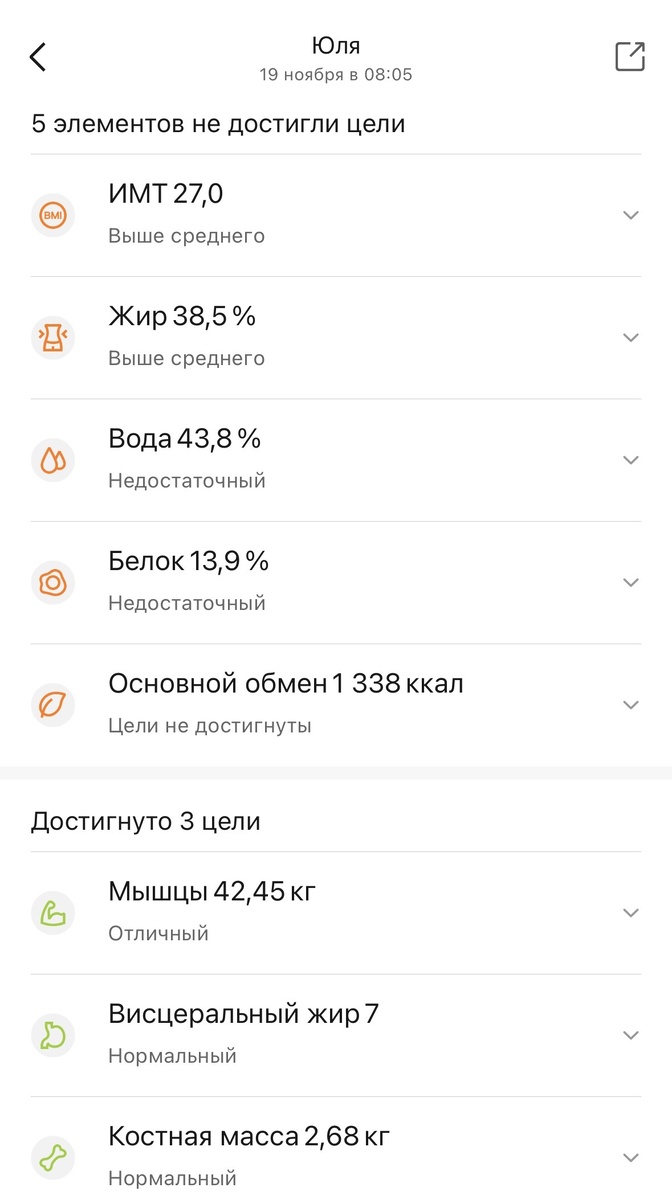The height and width of the screenshot is (1200, 672).
Task: Expand Основной обмен 1 338 ккал details
Action: (x=630, y=704)
